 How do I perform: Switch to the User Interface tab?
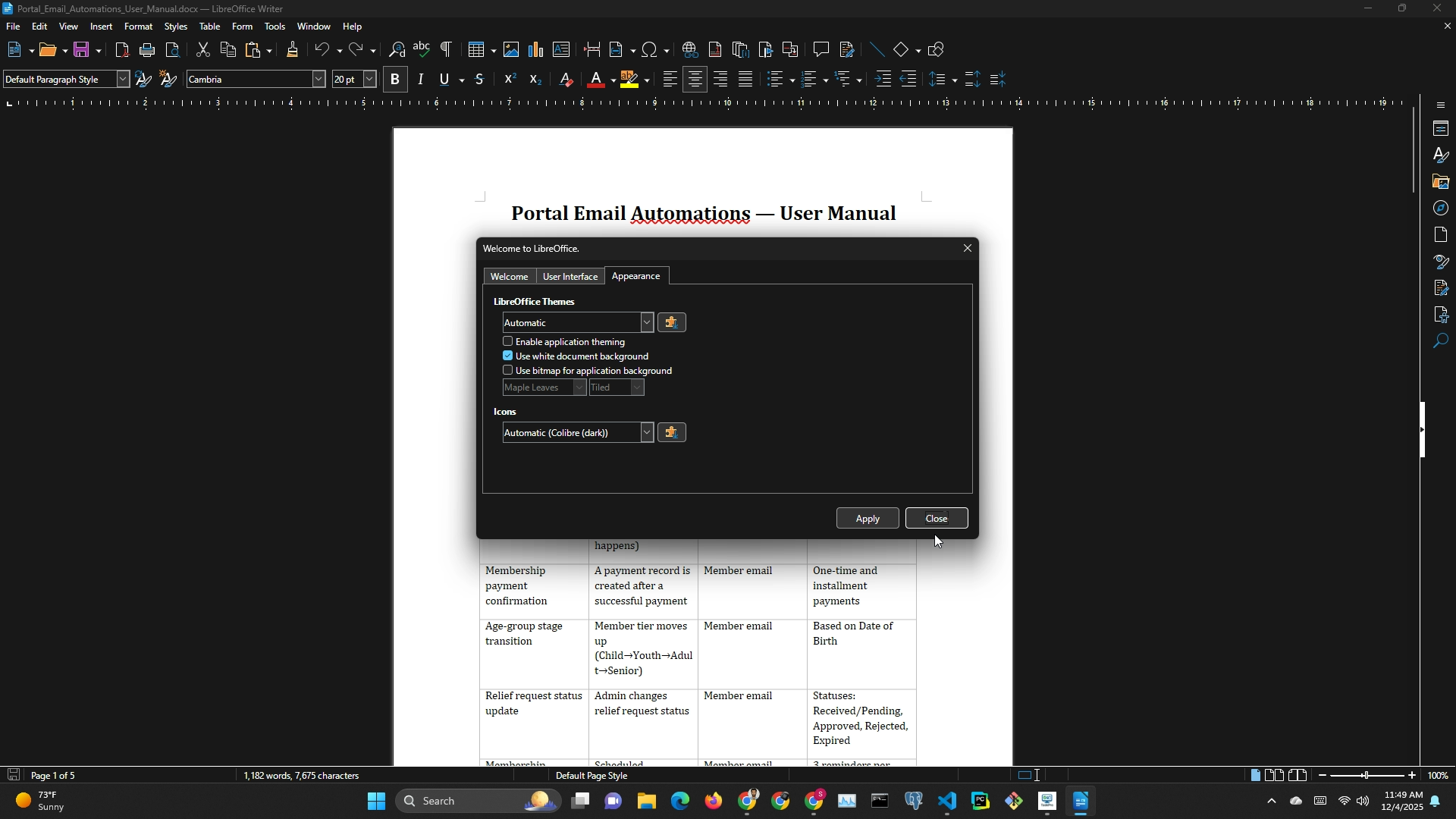click(570, 277)
